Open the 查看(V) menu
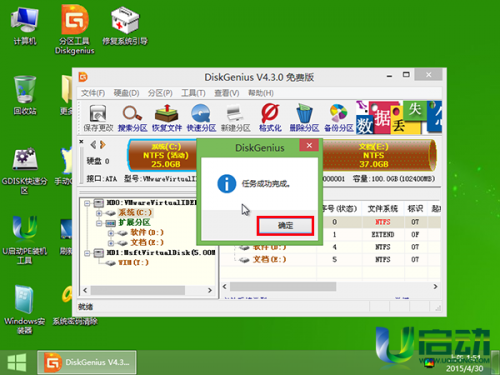Screen dimensions: 500x375 tap(227, 93)
